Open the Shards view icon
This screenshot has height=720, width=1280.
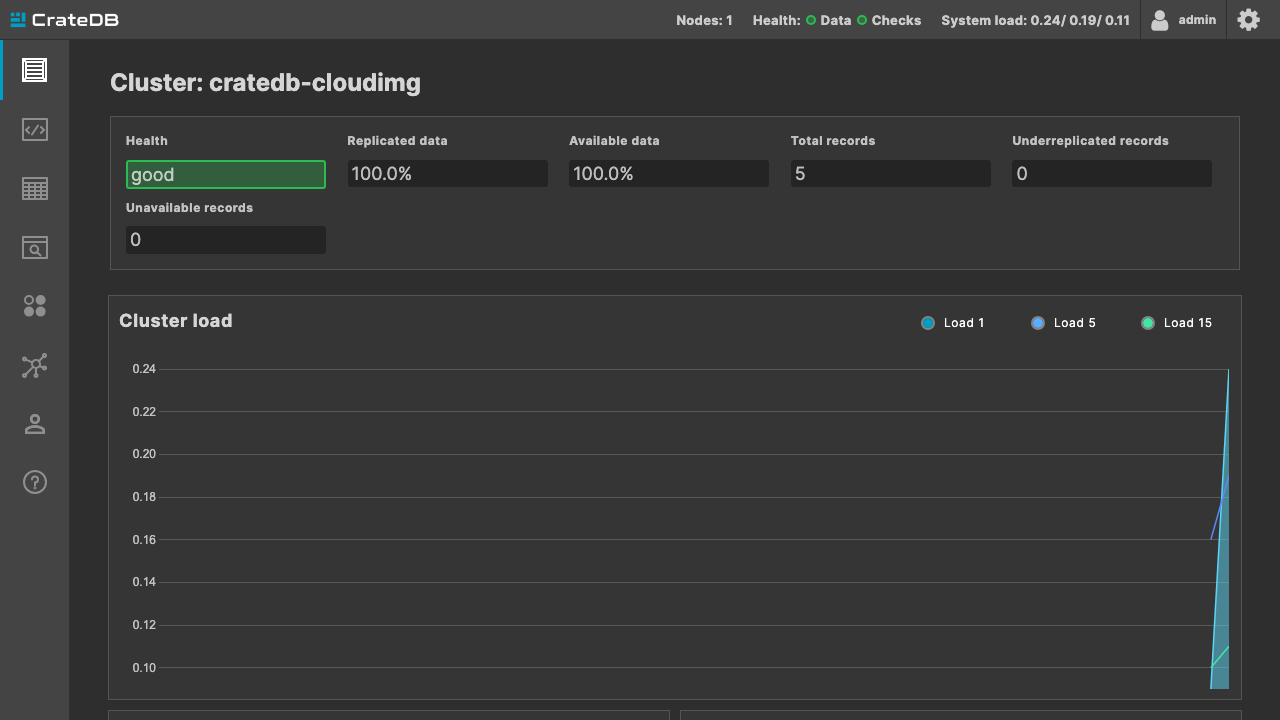[35, 306]
